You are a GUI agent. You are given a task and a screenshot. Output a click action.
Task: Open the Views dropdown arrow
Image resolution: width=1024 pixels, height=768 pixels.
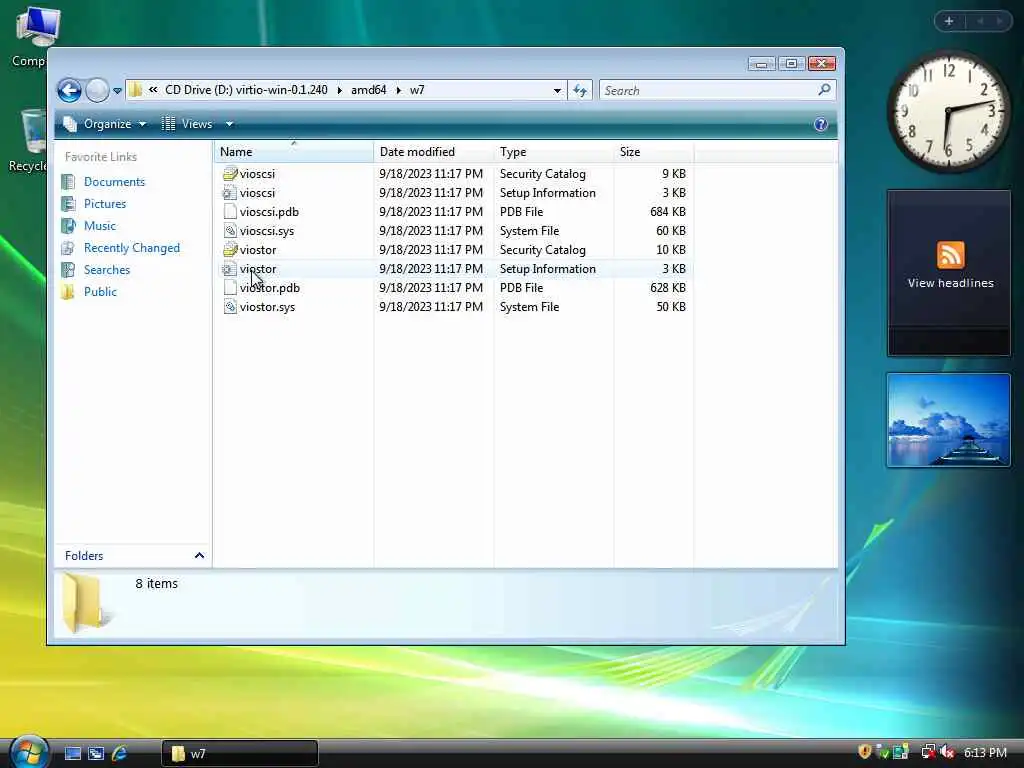(229, 124)
